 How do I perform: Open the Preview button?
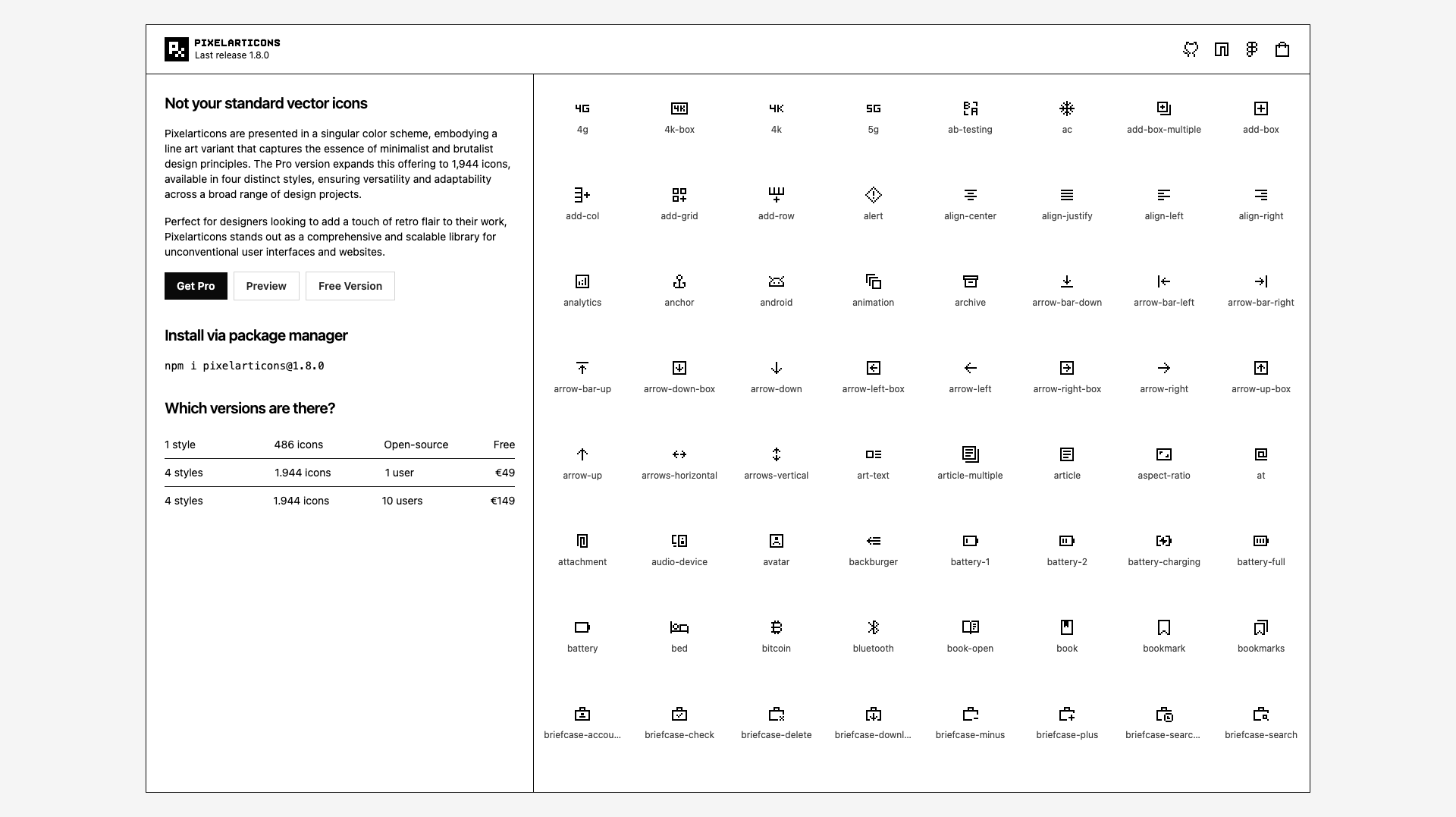266,286
